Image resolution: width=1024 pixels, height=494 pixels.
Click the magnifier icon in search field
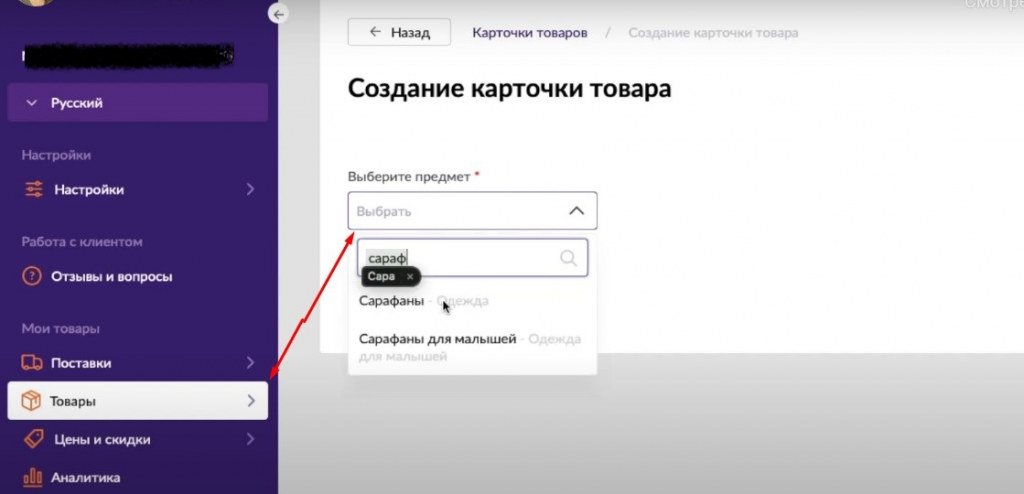click(569, 258)
